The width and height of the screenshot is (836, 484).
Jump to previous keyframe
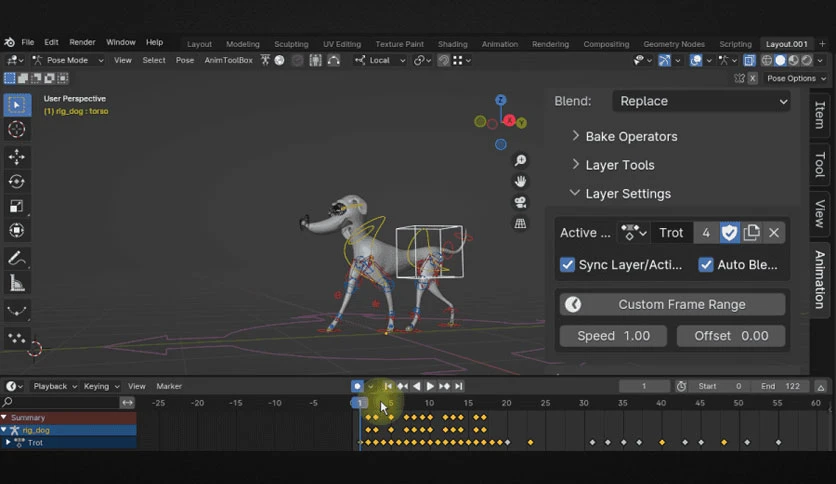click(x=403, y=386)
